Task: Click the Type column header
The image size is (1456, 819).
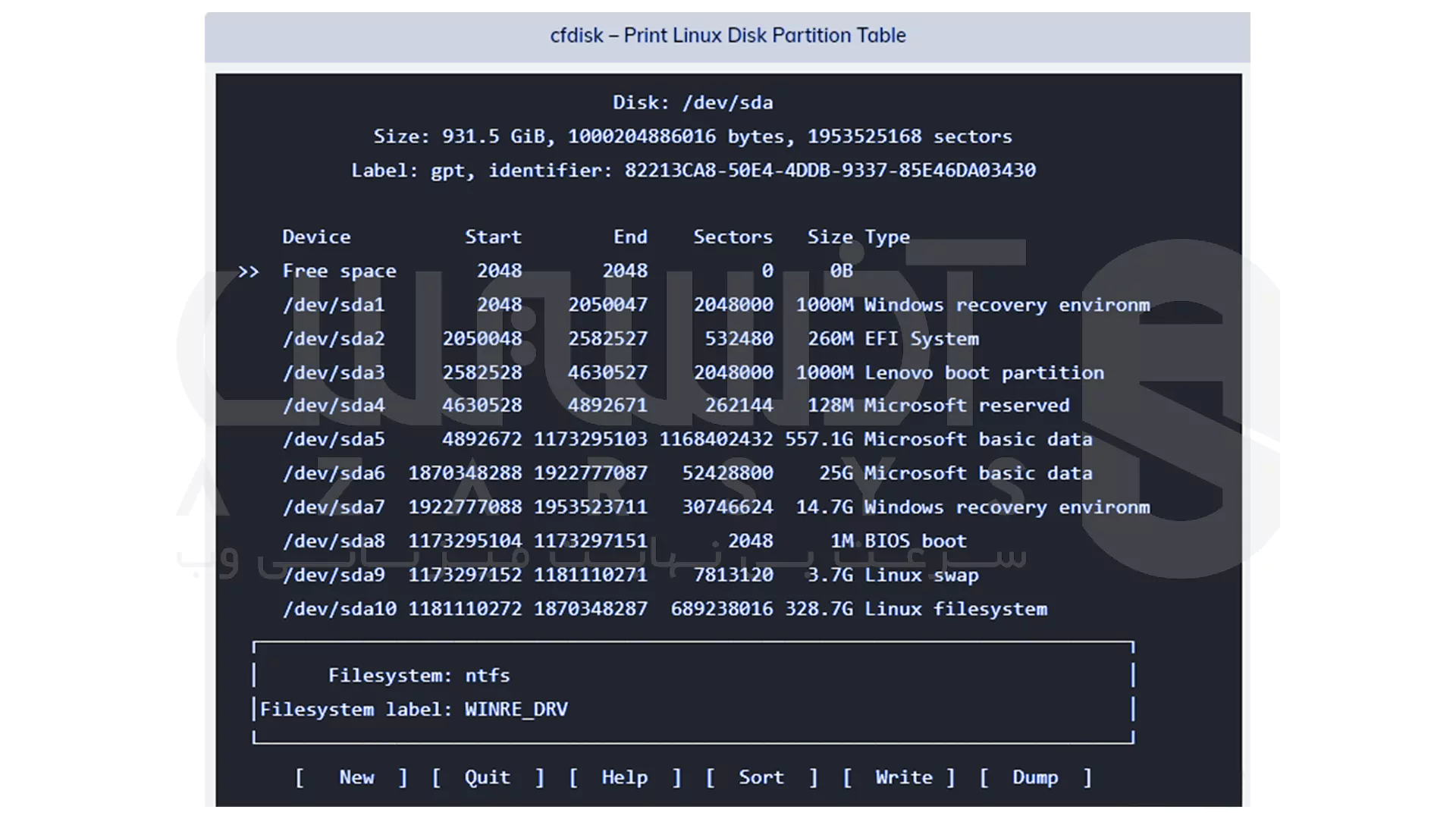Action: click(x=887, y=237)
